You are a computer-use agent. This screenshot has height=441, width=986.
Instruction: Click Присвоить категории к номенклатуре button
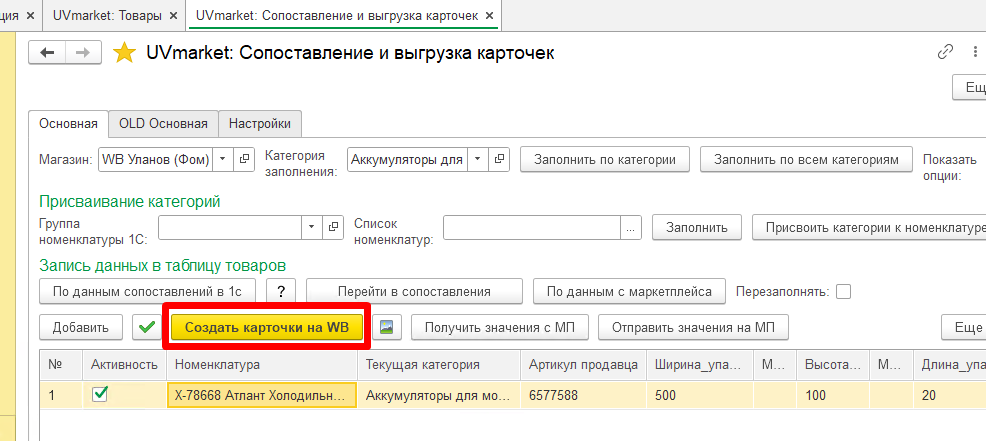click(x=869, y=228)
